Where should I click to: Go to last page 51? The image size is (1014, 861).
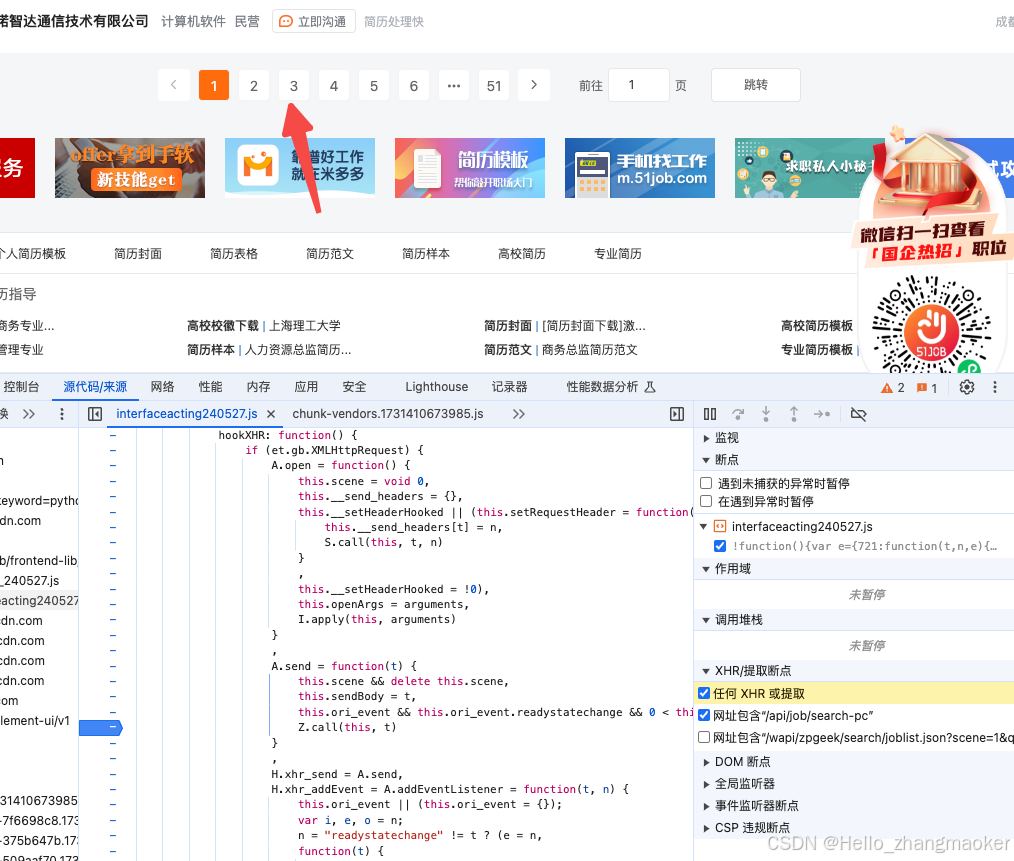[x=494, y=85]
